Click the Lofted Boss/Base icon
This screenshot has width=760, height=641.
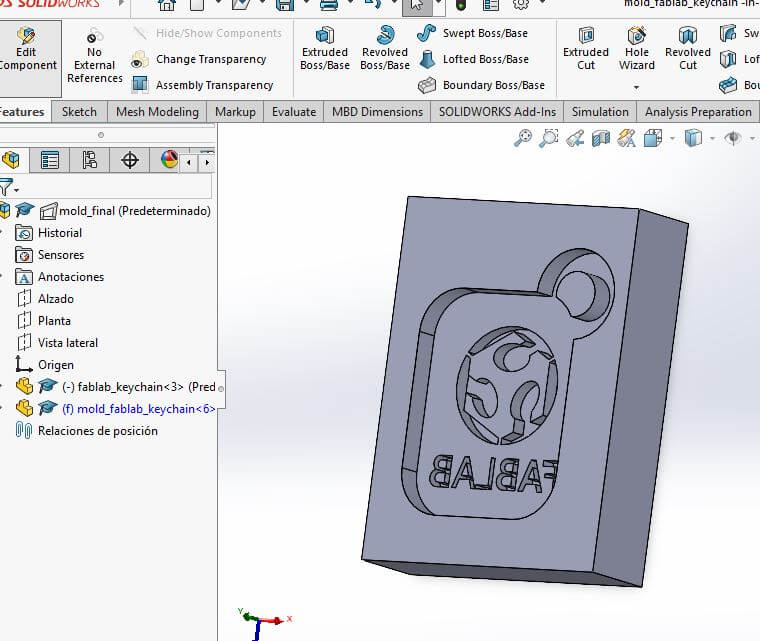pos(427,59)
